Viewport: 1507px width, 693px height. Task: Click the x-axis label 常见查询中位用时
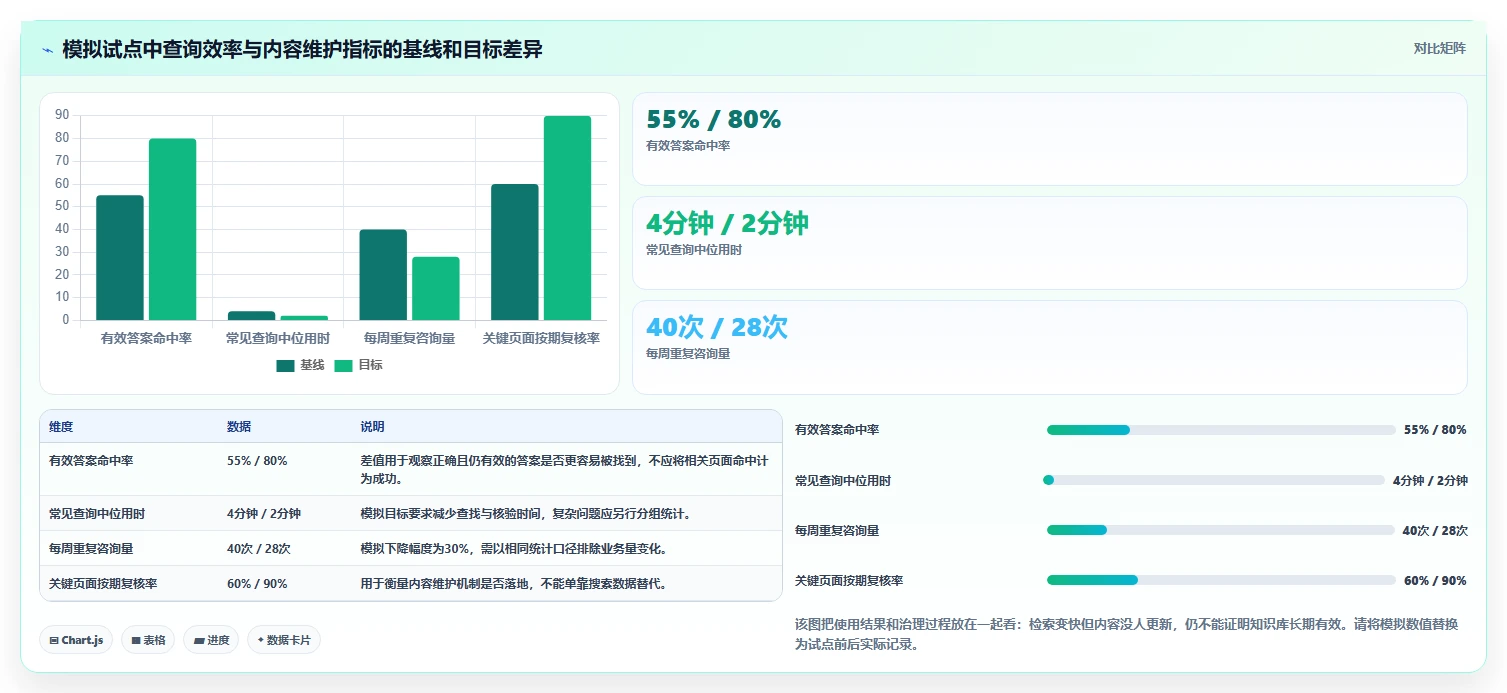278,339
